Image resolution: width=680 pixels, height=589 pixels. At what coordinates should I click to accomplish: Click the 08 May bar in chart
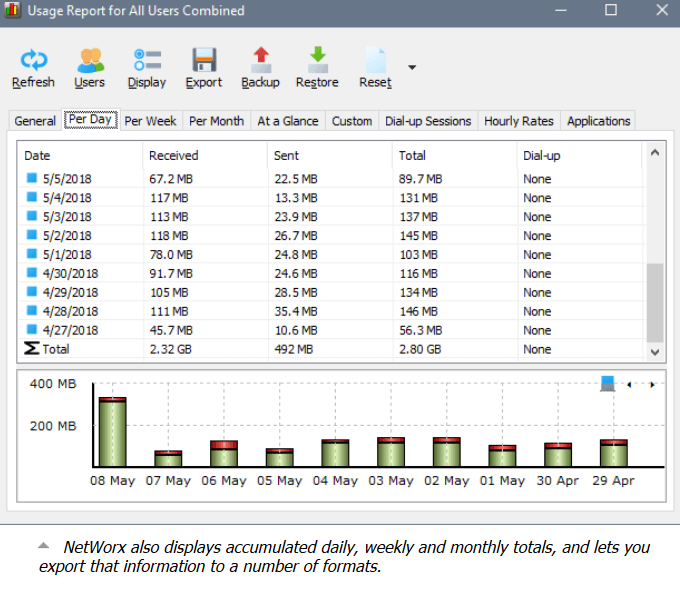click(112, 432)
